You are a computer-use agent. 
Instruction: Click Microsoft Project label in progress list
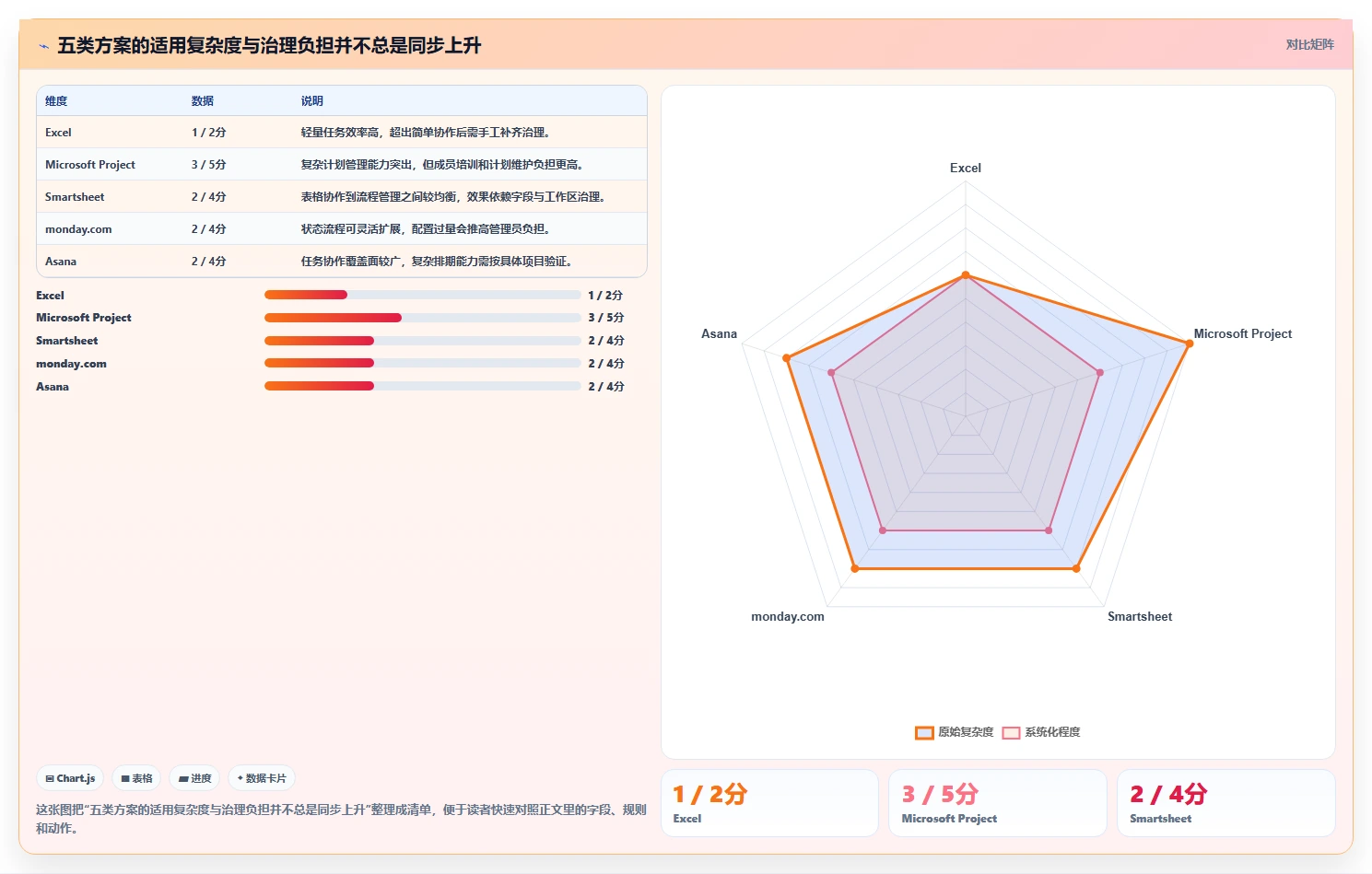pyautogui.click(x=84, y=318)
